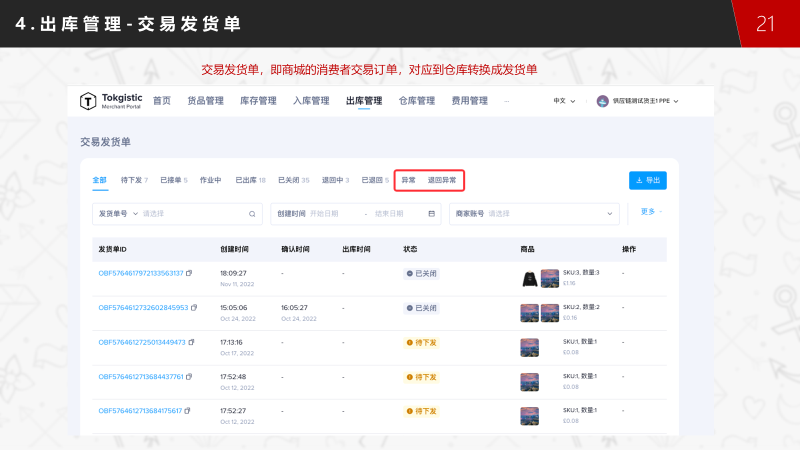Click the 状态 column header
The image size is (800, 450).
point(410,249)
